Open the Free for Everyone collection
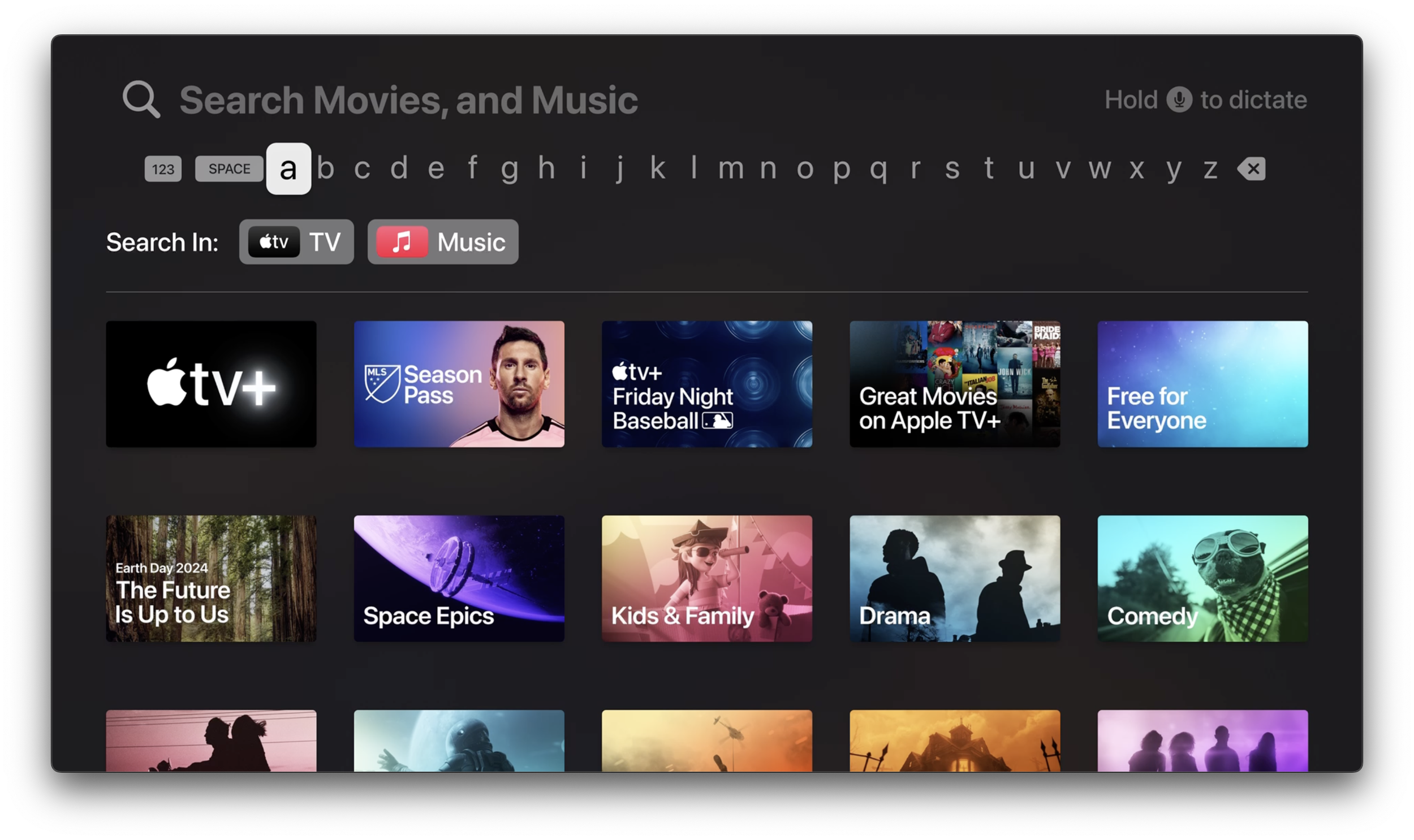 coord(1202,384)
